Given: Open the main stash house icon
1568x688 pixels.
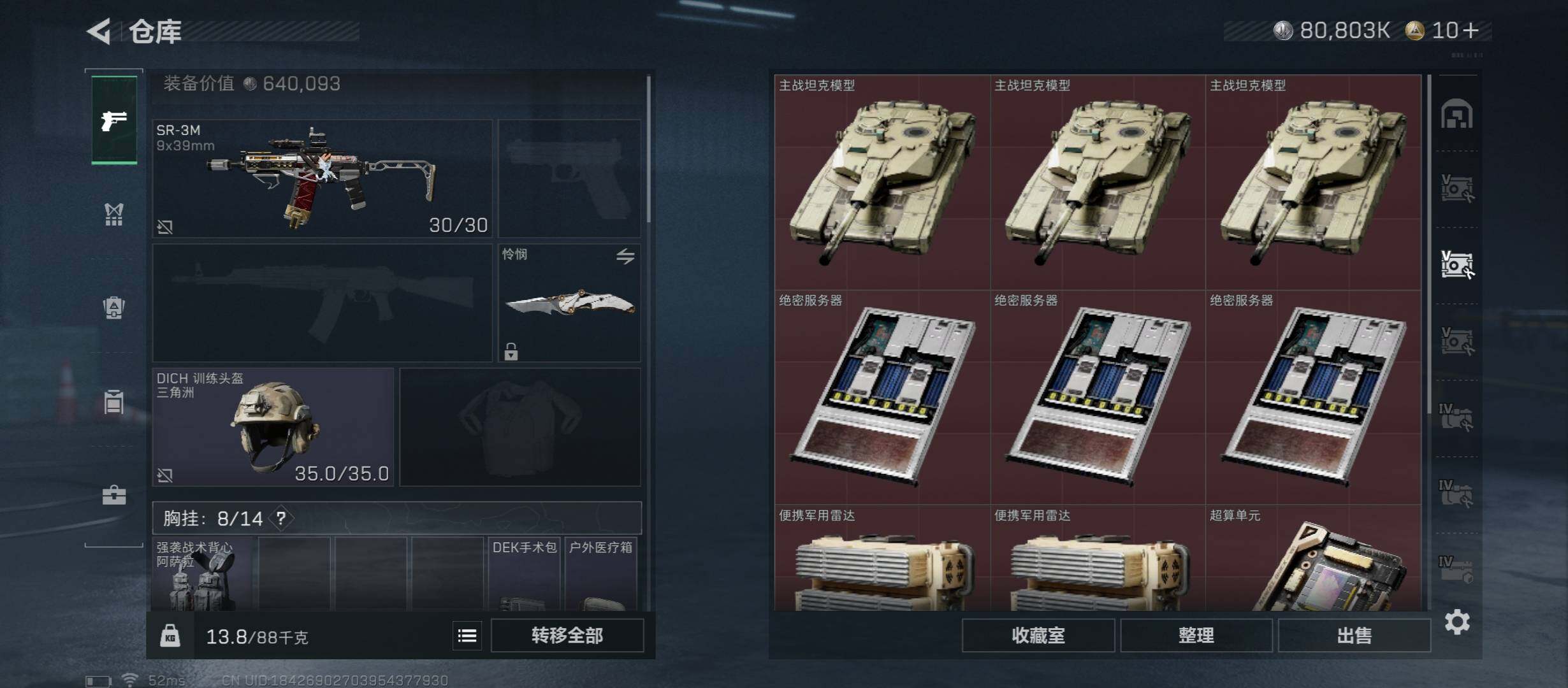Looking at the screenshot, I should [x=1457, y=114].
